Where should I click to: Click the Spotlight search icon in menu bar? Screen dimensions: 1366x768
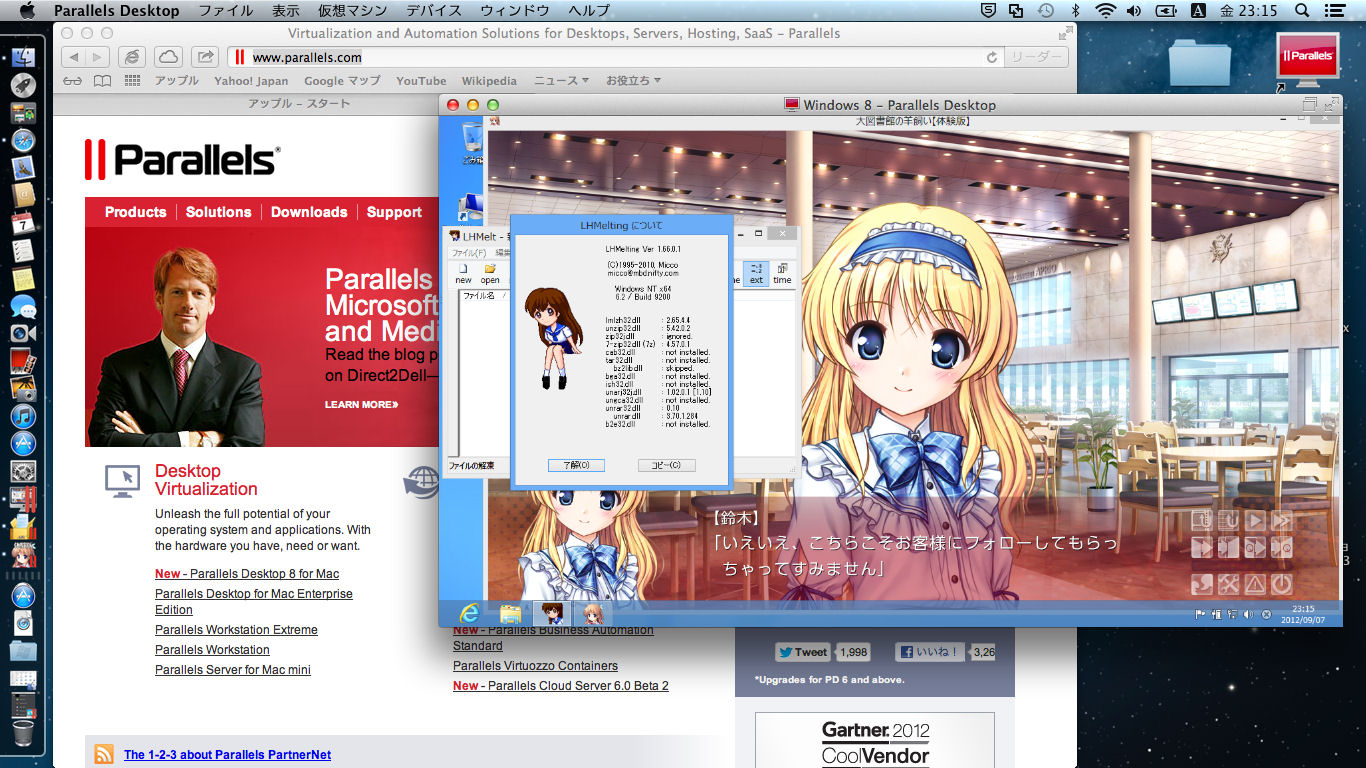click(x=1302, y=11)
